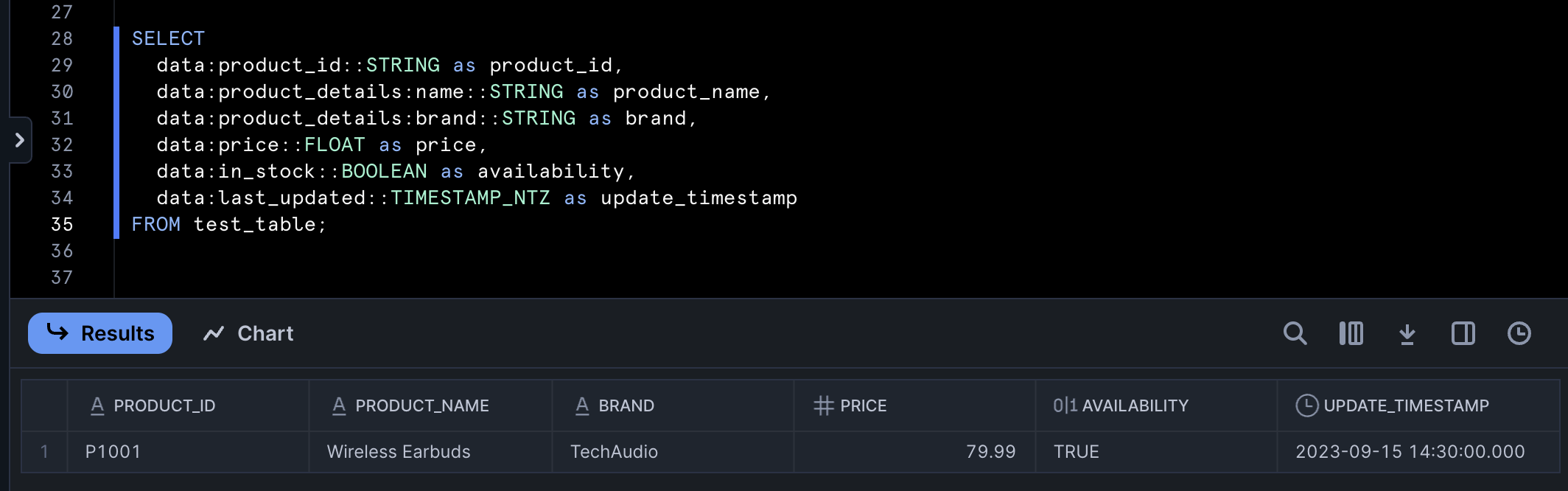
Task: Expand the collapsed left sidebar
Action: coord(20,140)
